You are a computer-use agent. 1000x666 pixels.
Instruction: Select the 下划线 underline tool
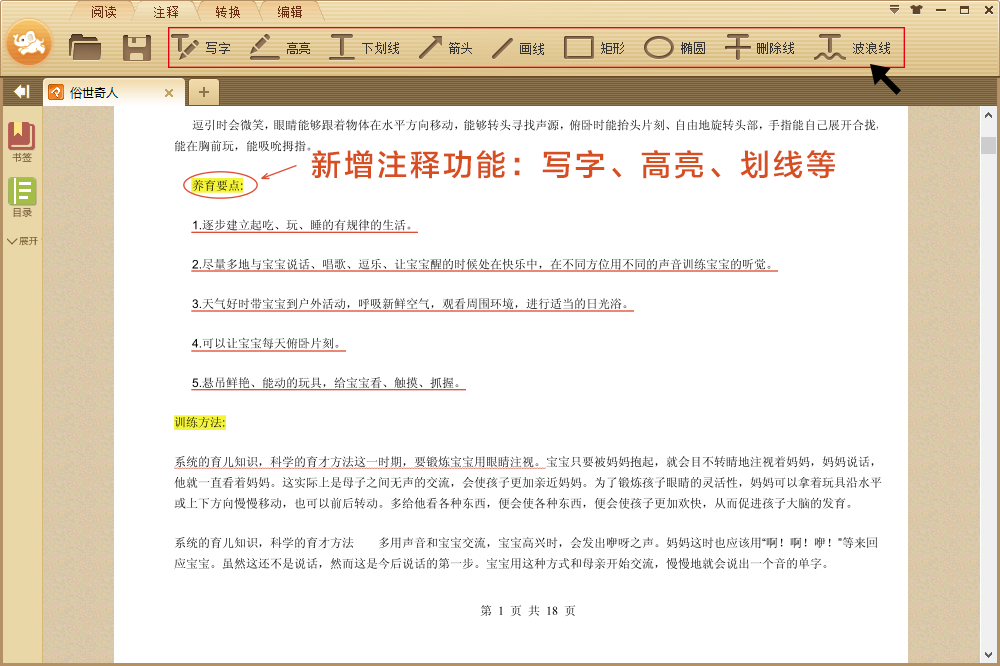coord(364,48)
